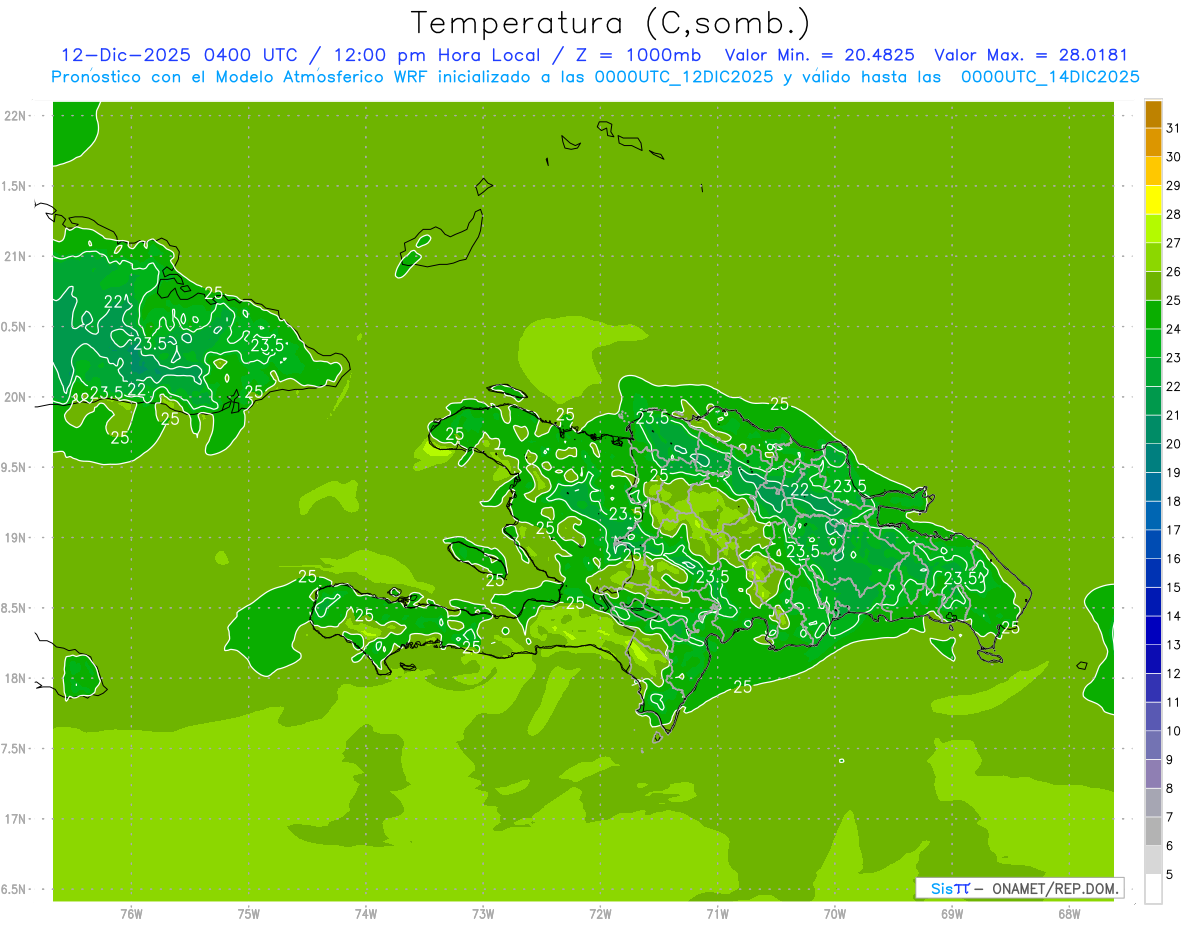Click the 70W longitude axis label
This screenshot has width=1200, height=927.
pyautogui.click(x=834, y=914)
